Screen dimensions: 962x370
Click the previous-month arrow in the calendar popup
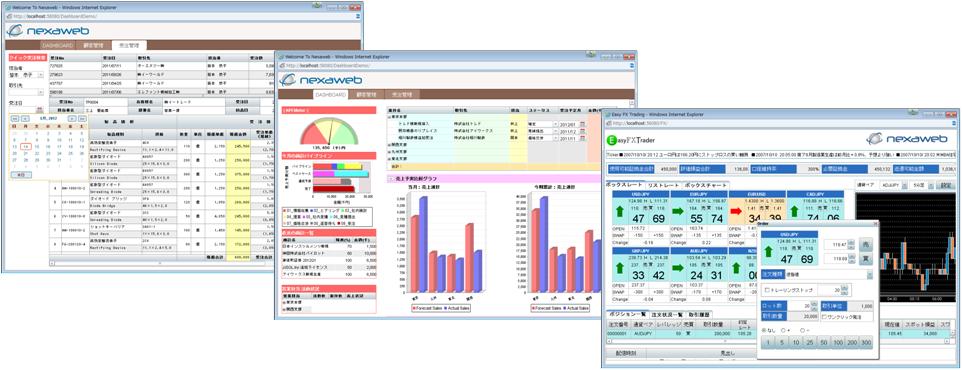26,118
